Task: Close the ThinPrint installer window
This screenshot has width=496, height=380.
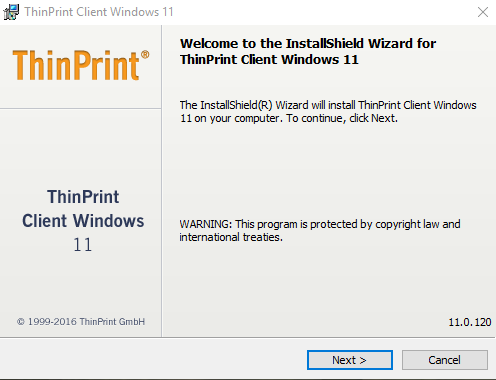Action: (x=483, y=12)
